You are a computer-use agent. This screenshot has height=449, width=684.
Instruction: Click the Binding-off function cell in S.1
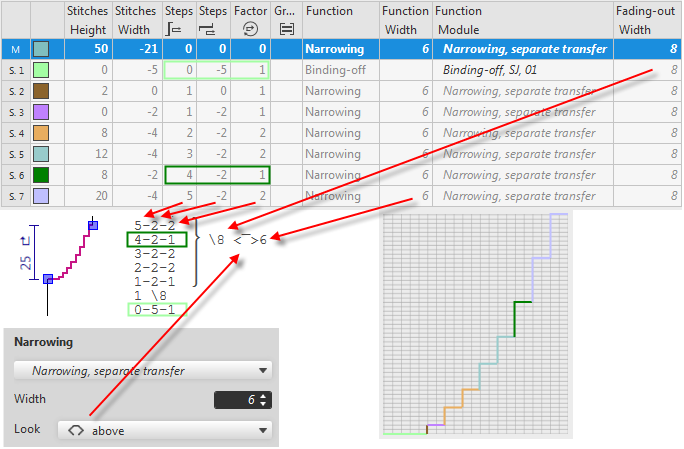click(340, 70)
